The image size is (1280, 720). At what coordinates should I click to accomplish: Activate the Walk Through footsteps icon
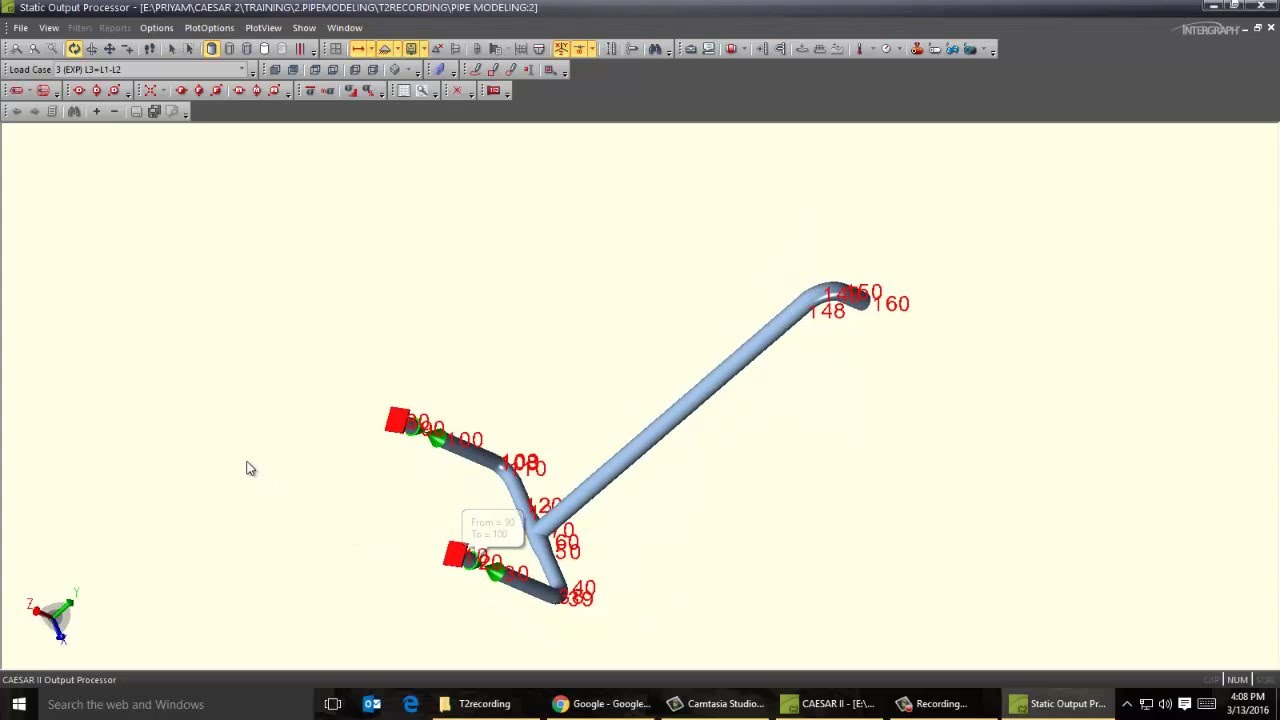149,48
